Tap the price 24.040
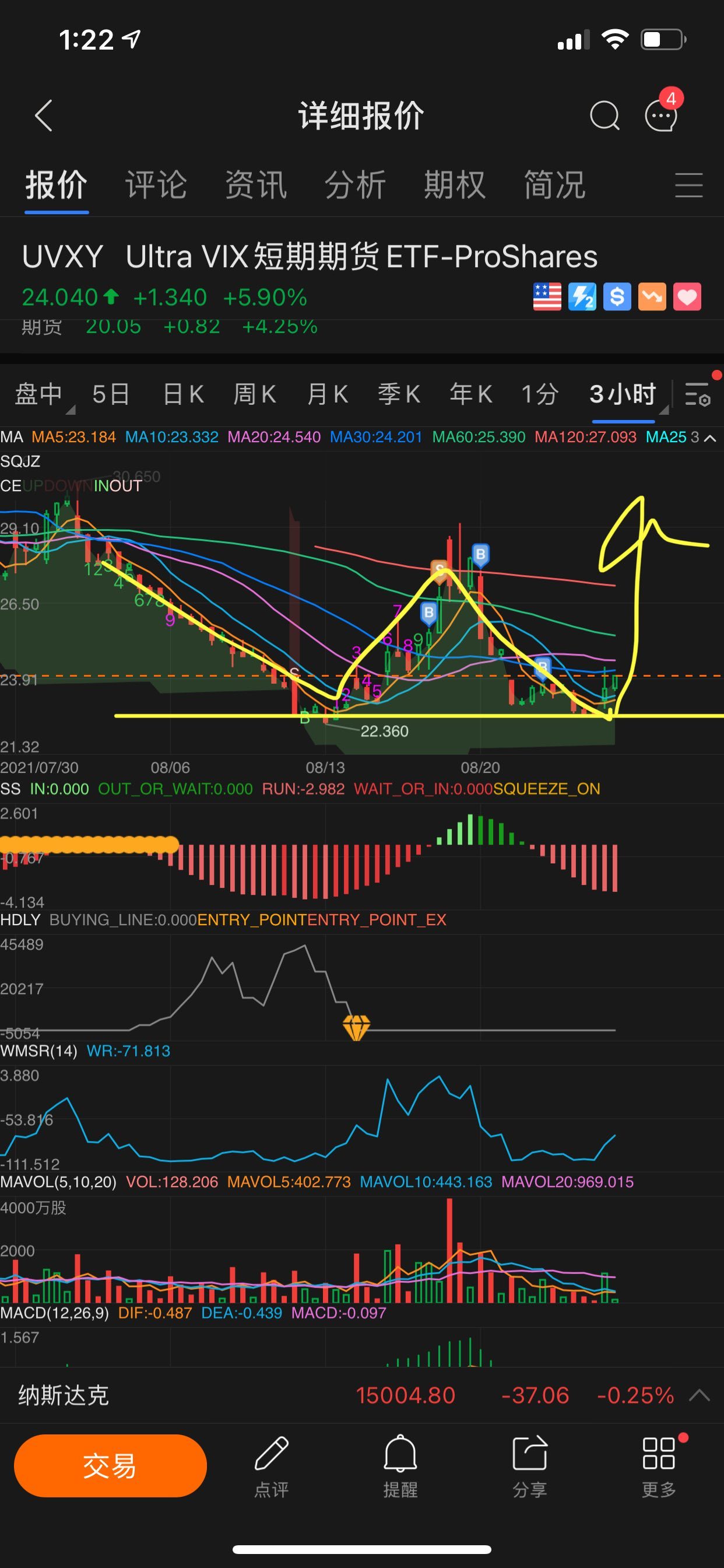 [x=59, y=297]
